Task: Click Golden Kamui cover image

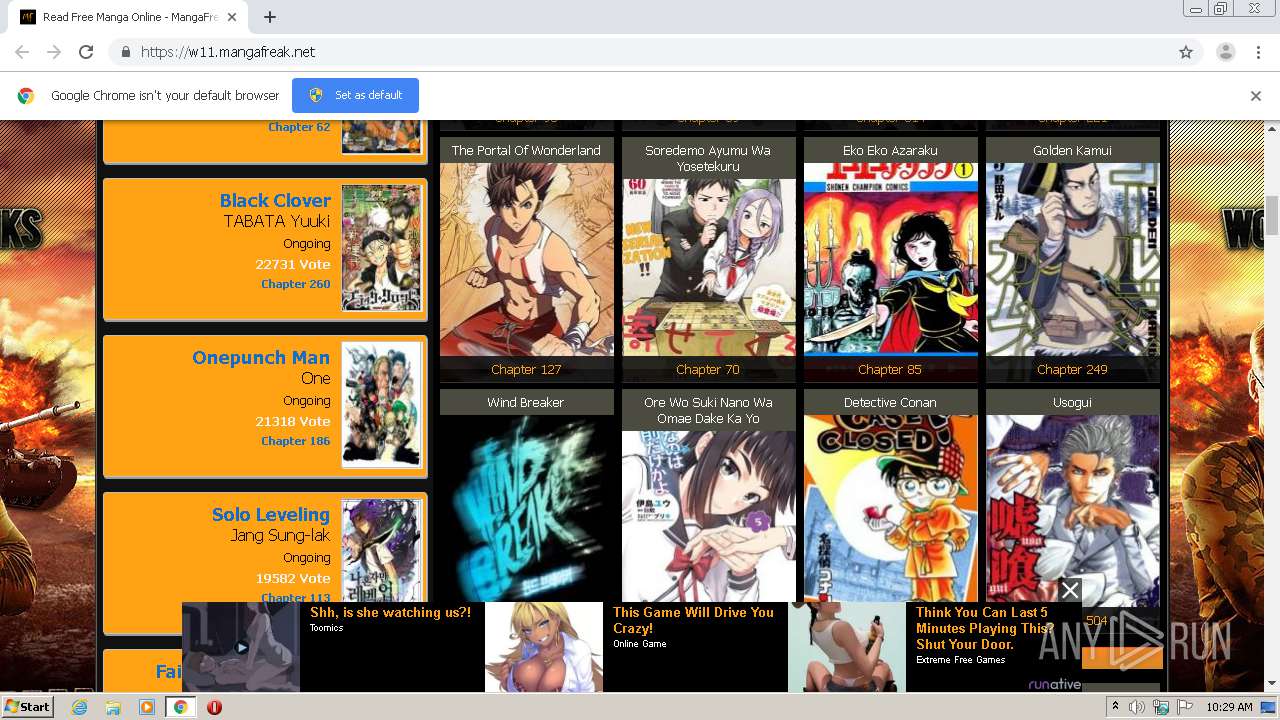Action: (1073, 258)
